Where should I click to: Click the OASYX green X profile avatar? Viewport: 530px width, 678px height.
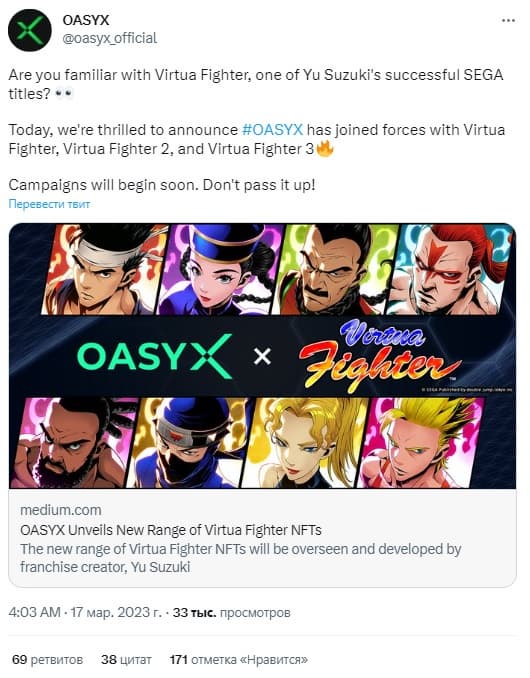pos(30,30)
